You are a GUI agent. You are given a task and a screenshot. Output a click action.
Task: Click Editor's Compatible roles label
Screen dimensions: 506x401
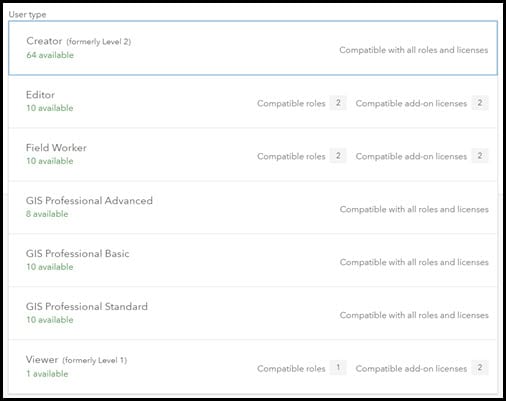291,103
